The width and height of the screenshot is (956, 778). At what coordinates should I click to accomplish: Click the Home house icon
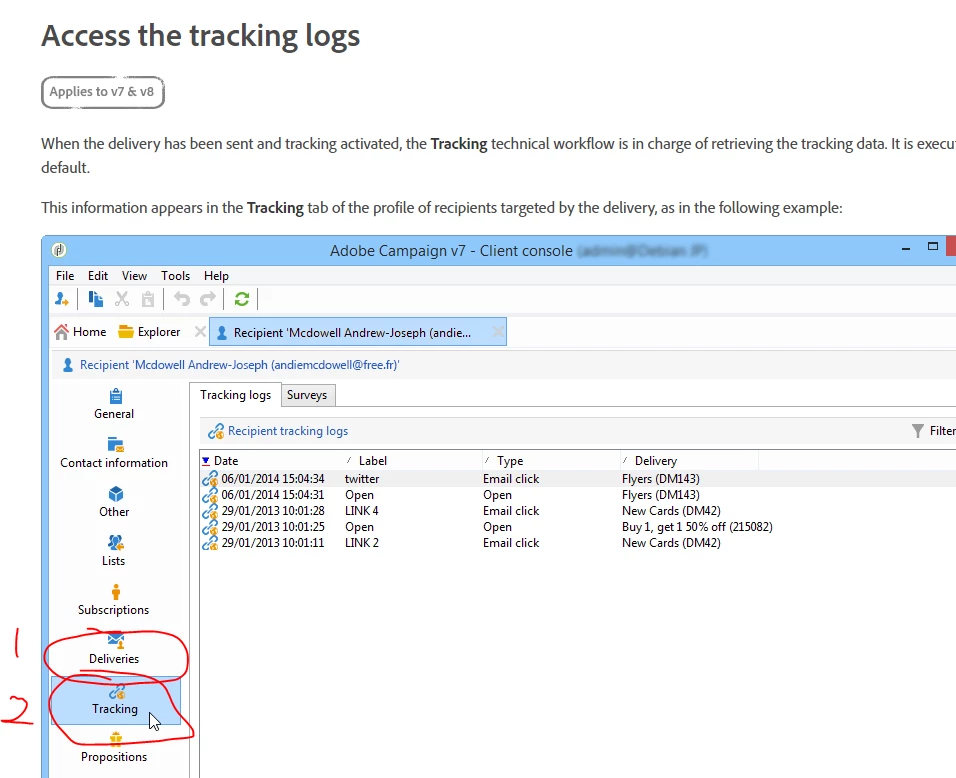[x=61, y=332]
